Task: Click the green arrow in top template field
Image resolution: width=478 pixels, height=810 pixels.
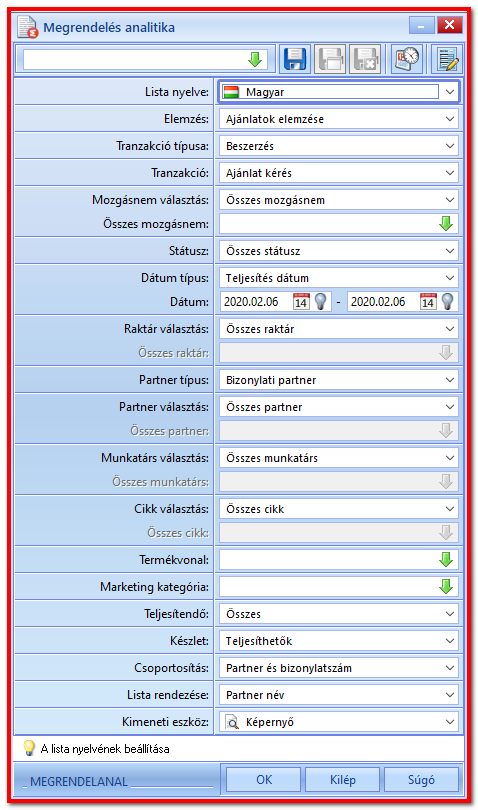Action: click(255, 59)
